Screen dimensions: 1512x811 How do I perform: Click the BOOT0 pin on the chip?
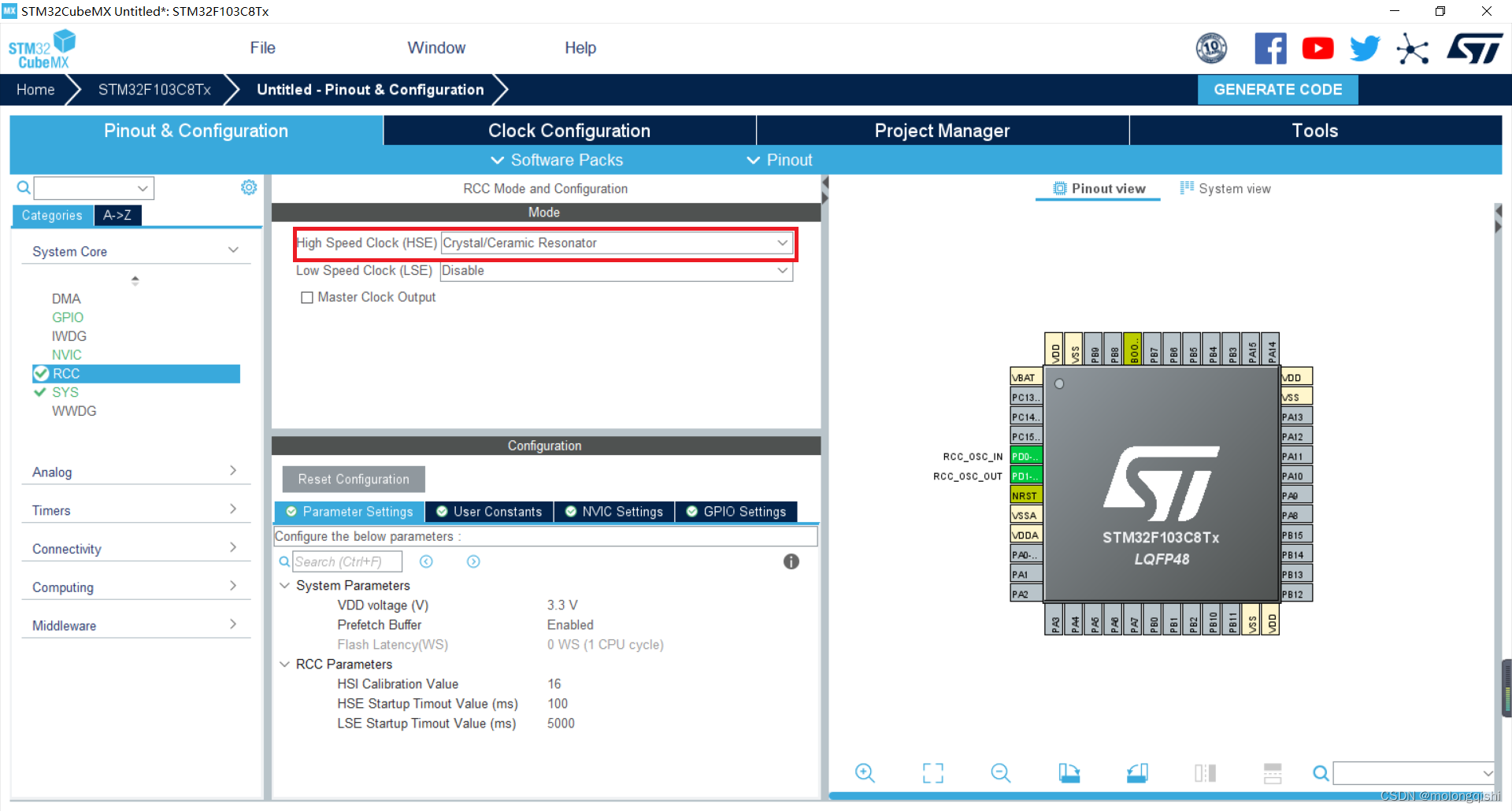click(x=1132, y=349)
